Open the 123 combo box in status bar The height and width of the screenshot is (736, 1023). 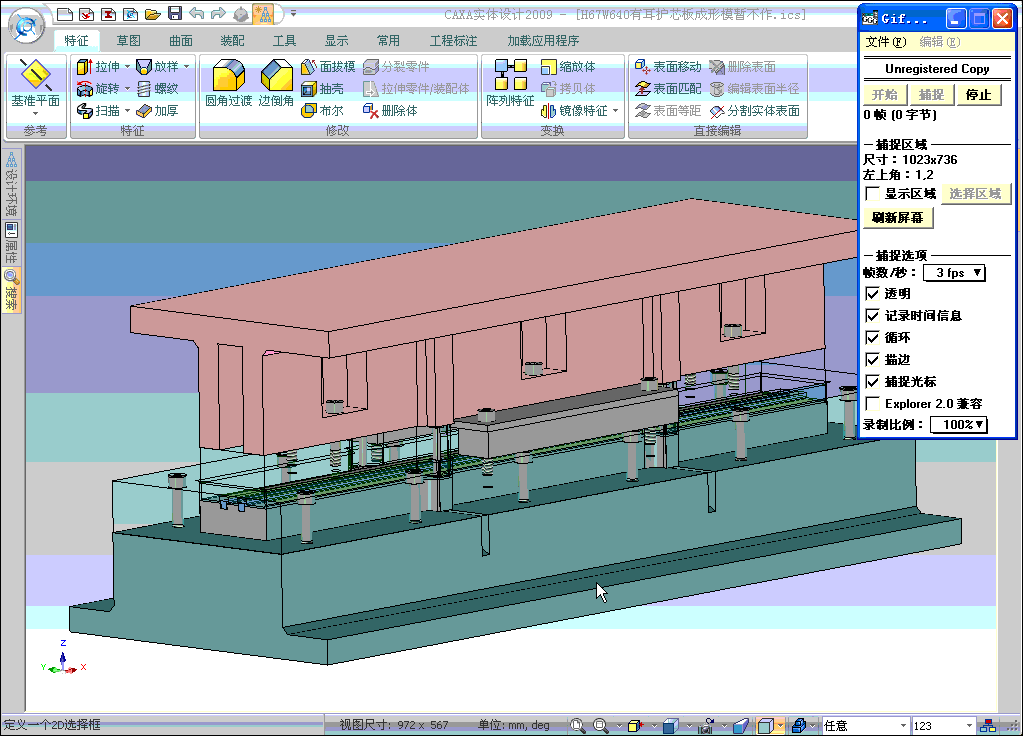[x=943, y=725]
